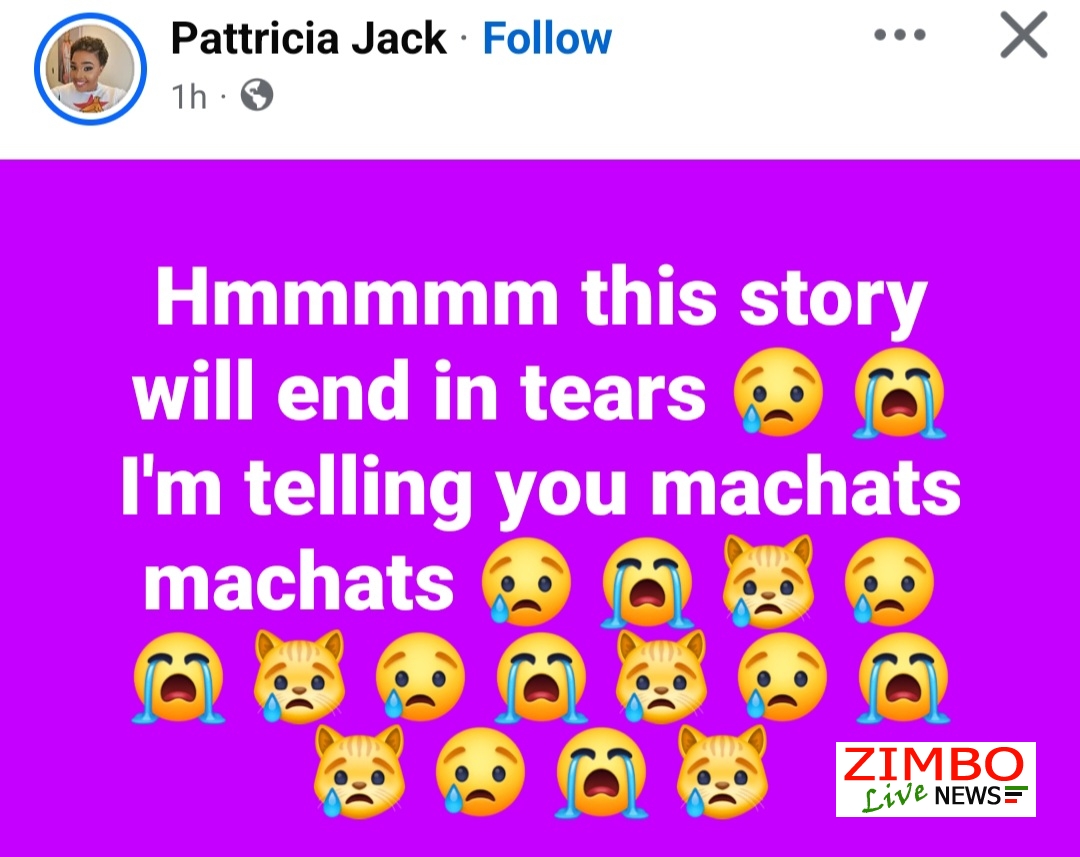This screenshot has width=1080, height=857.
Task: Open Pattricia Jack's profile picture
Action: [x=90, y=68]
